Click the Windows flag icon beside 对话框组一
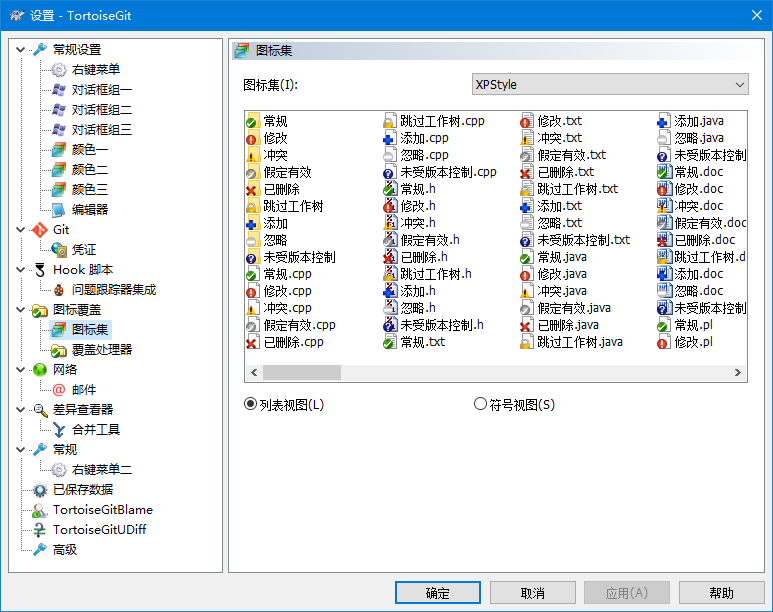Image resolution: width=773 pixels, height=612 pixels. [x=59, y=90]
